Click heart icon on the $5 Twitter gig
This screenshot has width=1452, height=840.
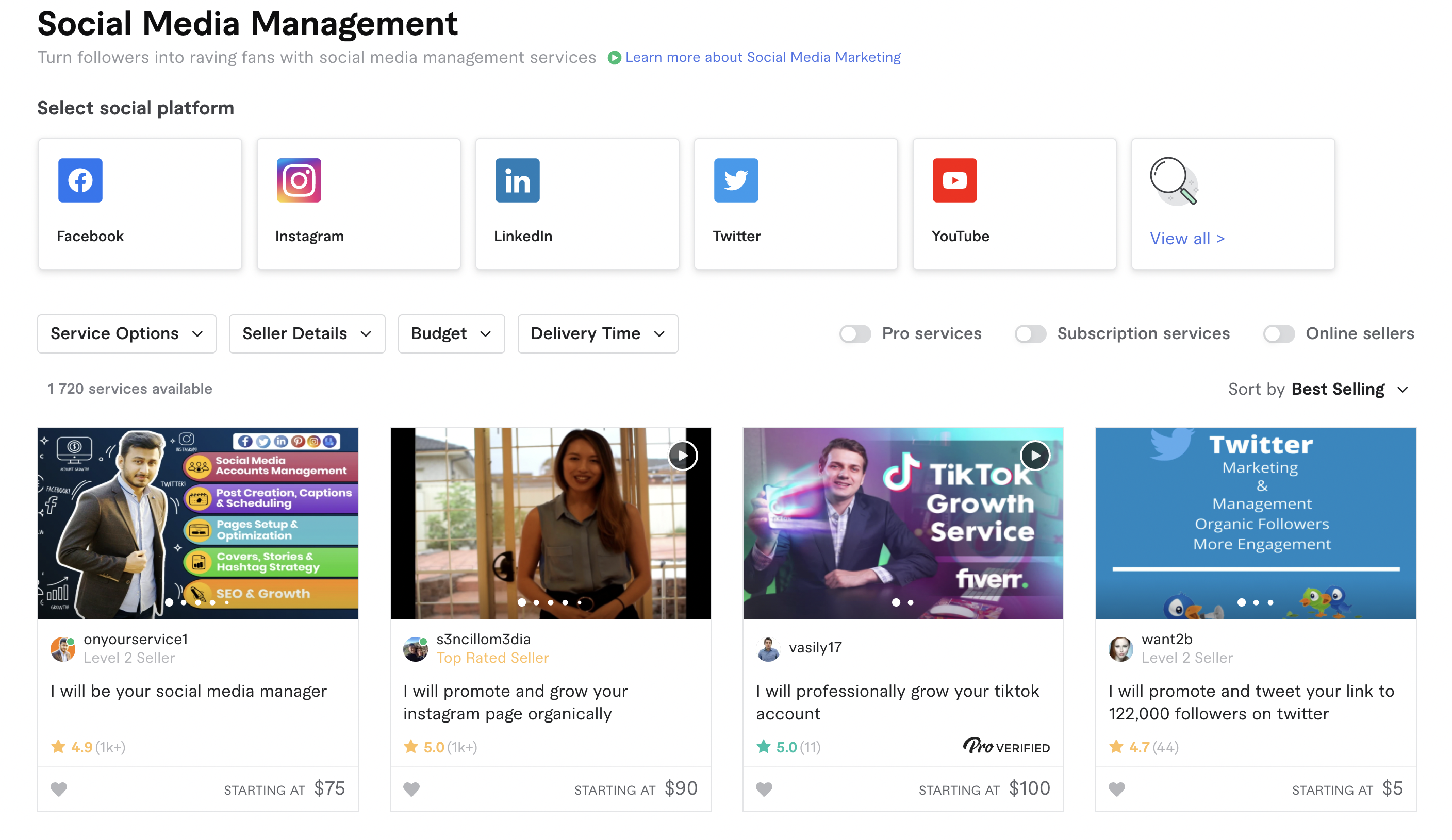[x=1116, y=788]
